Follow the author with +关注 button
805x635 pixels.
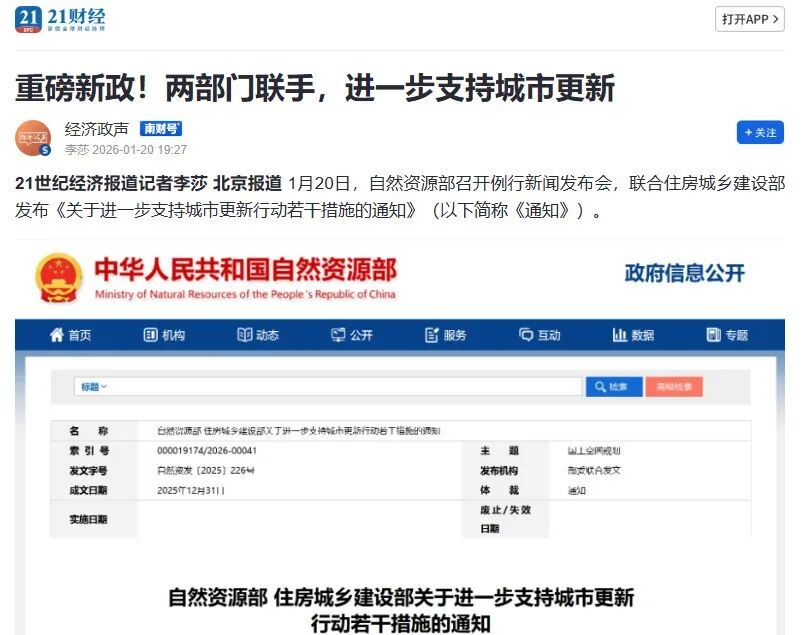coord(760,132)
